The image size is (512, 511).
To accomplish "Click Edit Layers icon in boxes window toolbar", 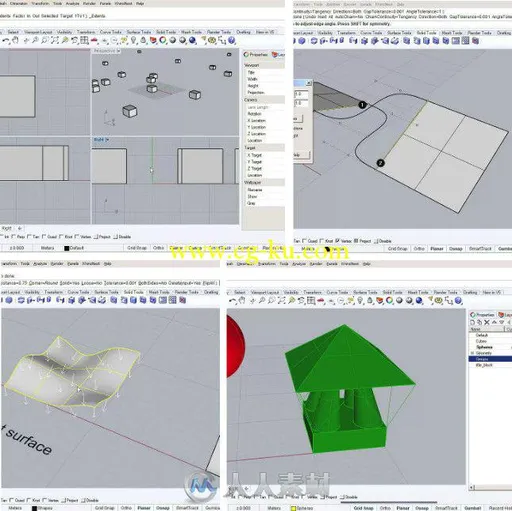I will pos(153,41).
